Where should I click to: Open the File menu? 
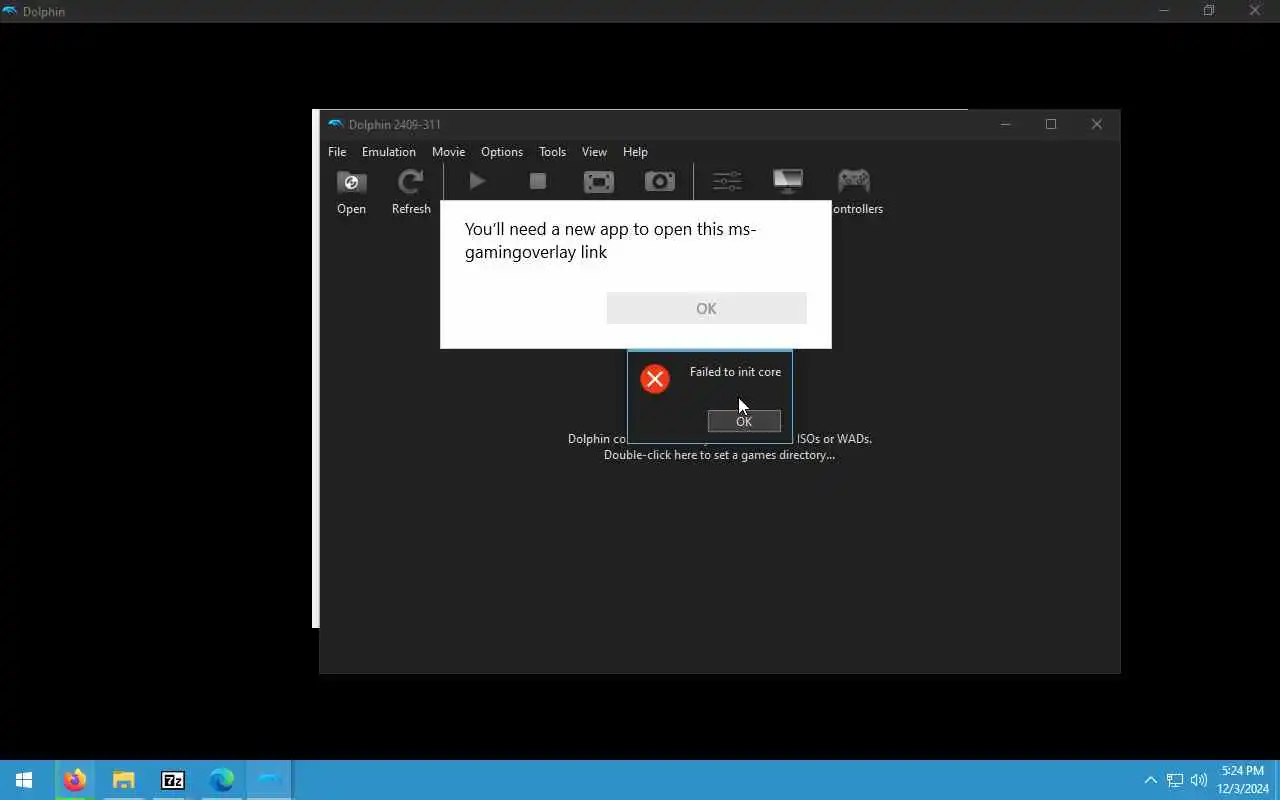tap(337, 152)
